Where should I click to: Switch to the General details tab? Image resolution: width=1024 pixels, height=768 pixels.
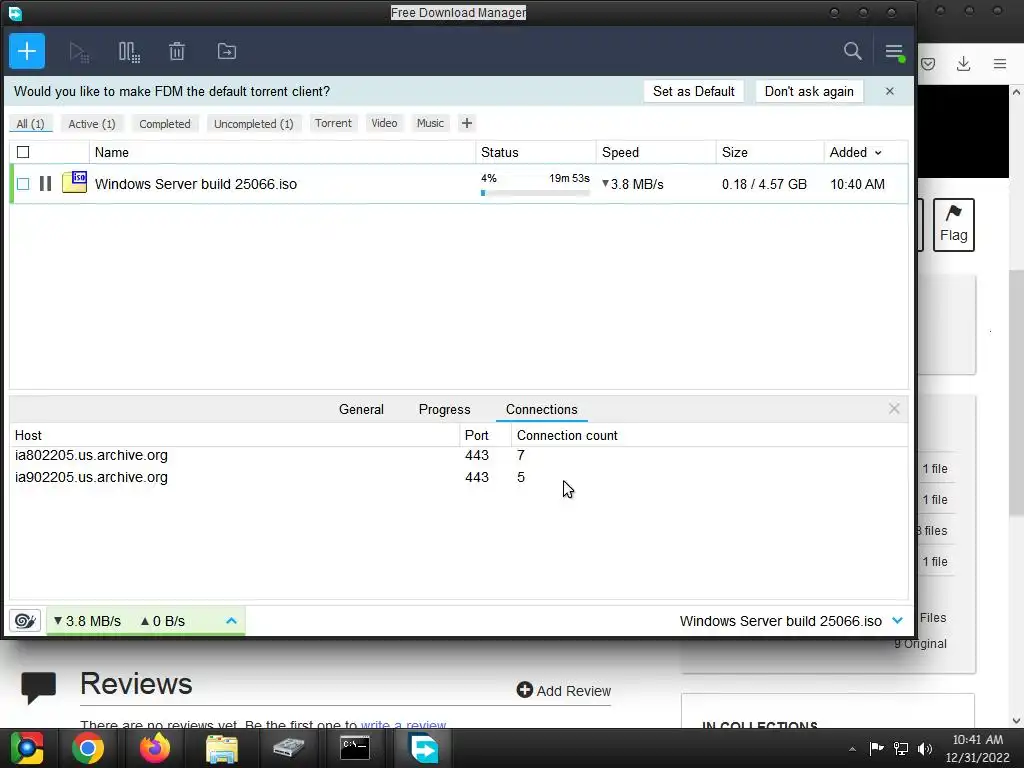(361, 409)
